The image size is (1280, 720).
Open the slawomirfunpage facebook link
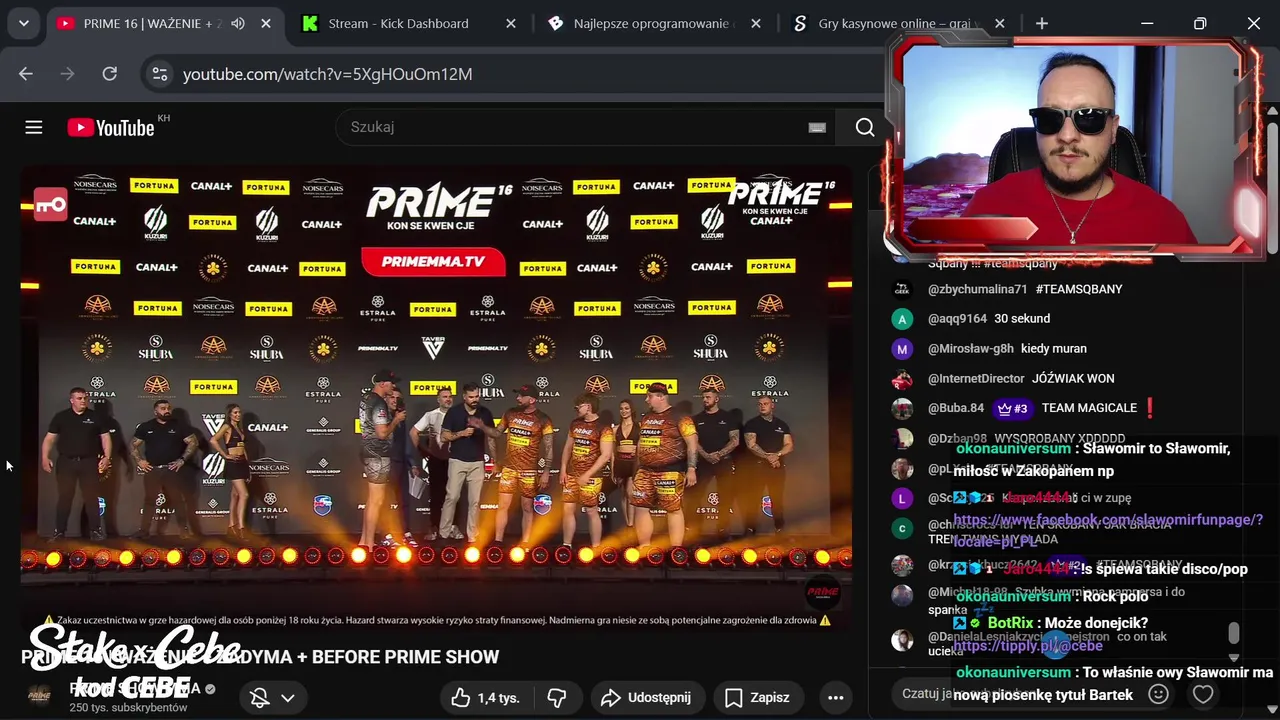point(1108,529)
